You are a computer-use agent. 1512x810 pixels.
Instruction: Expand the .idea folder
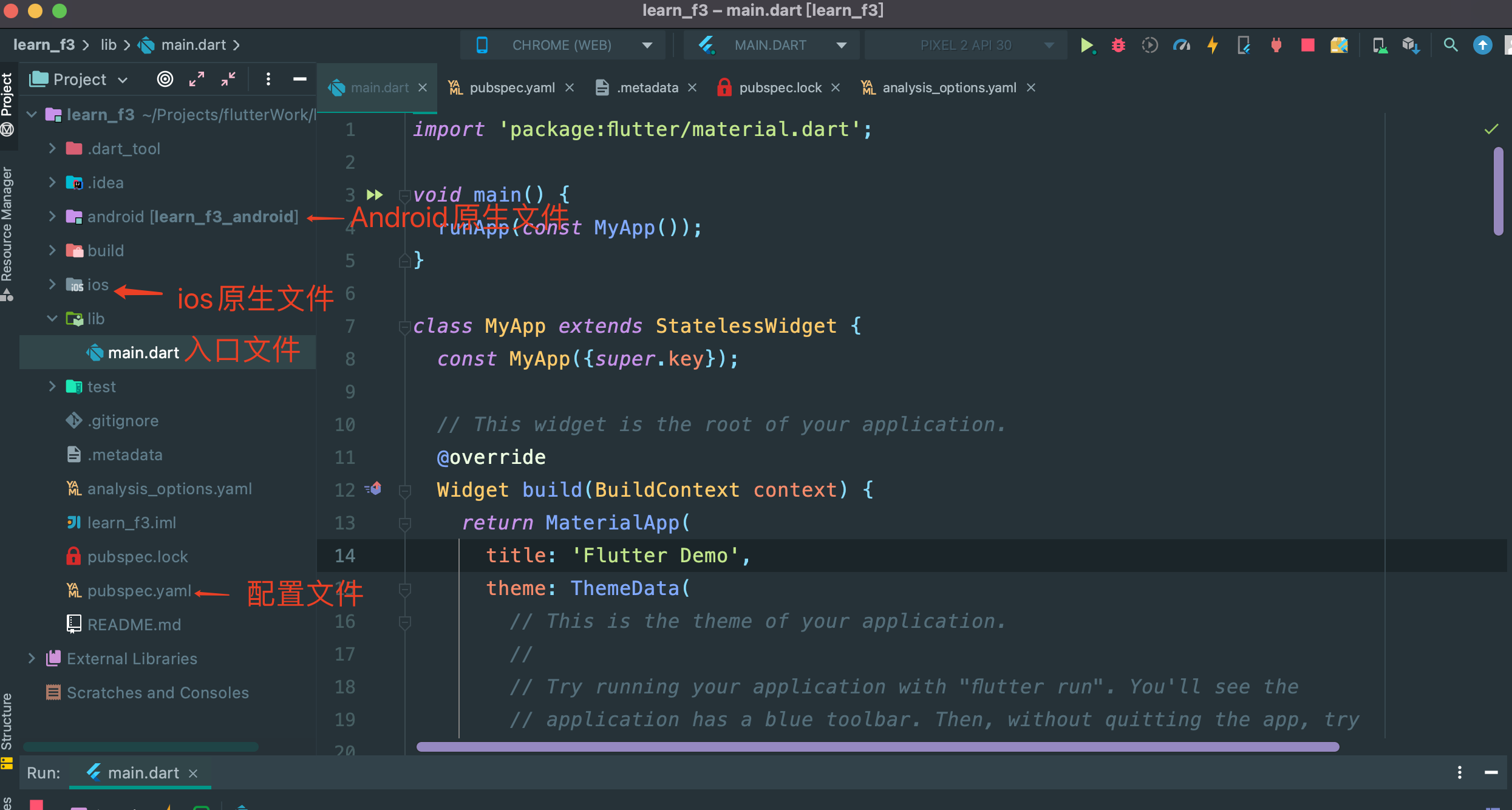[x=52, y=182]
